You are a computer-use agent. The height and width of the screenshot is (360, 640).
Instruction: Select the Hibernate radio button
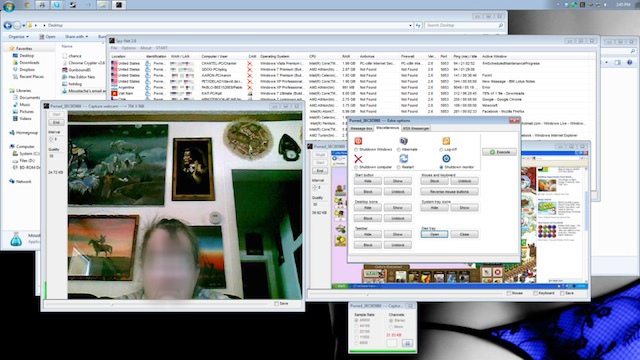pos(399,150)
